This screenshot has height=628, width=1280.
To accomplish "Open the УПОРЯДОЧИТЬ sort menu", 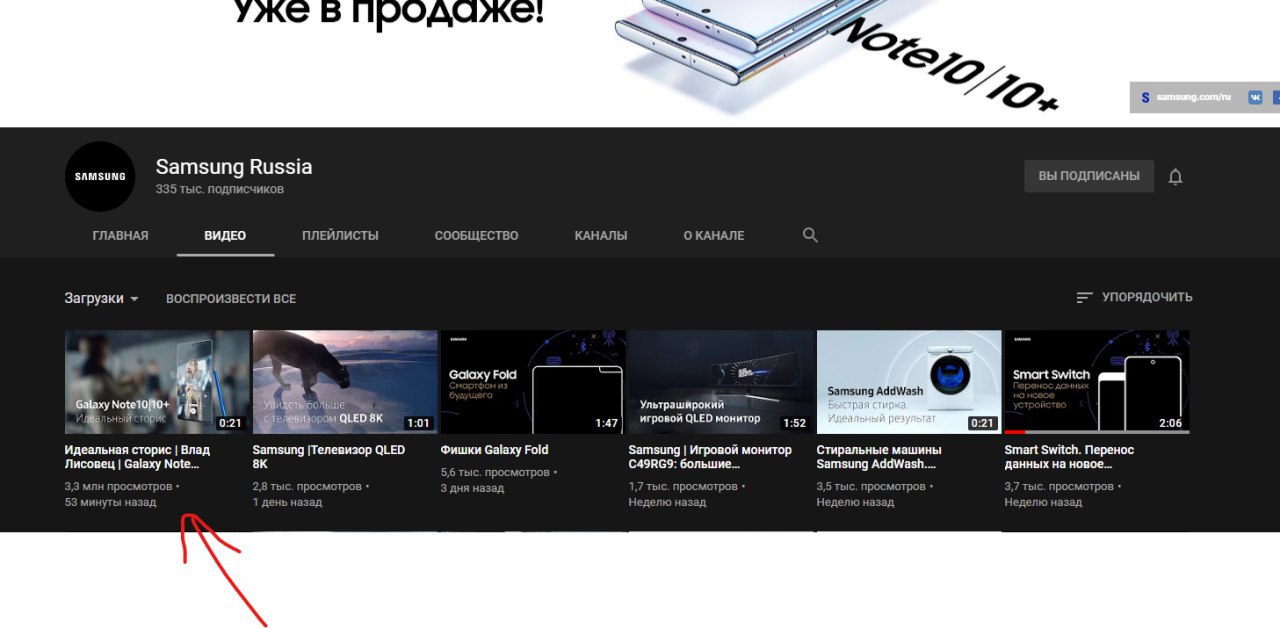I will (x=1134, y=297).
